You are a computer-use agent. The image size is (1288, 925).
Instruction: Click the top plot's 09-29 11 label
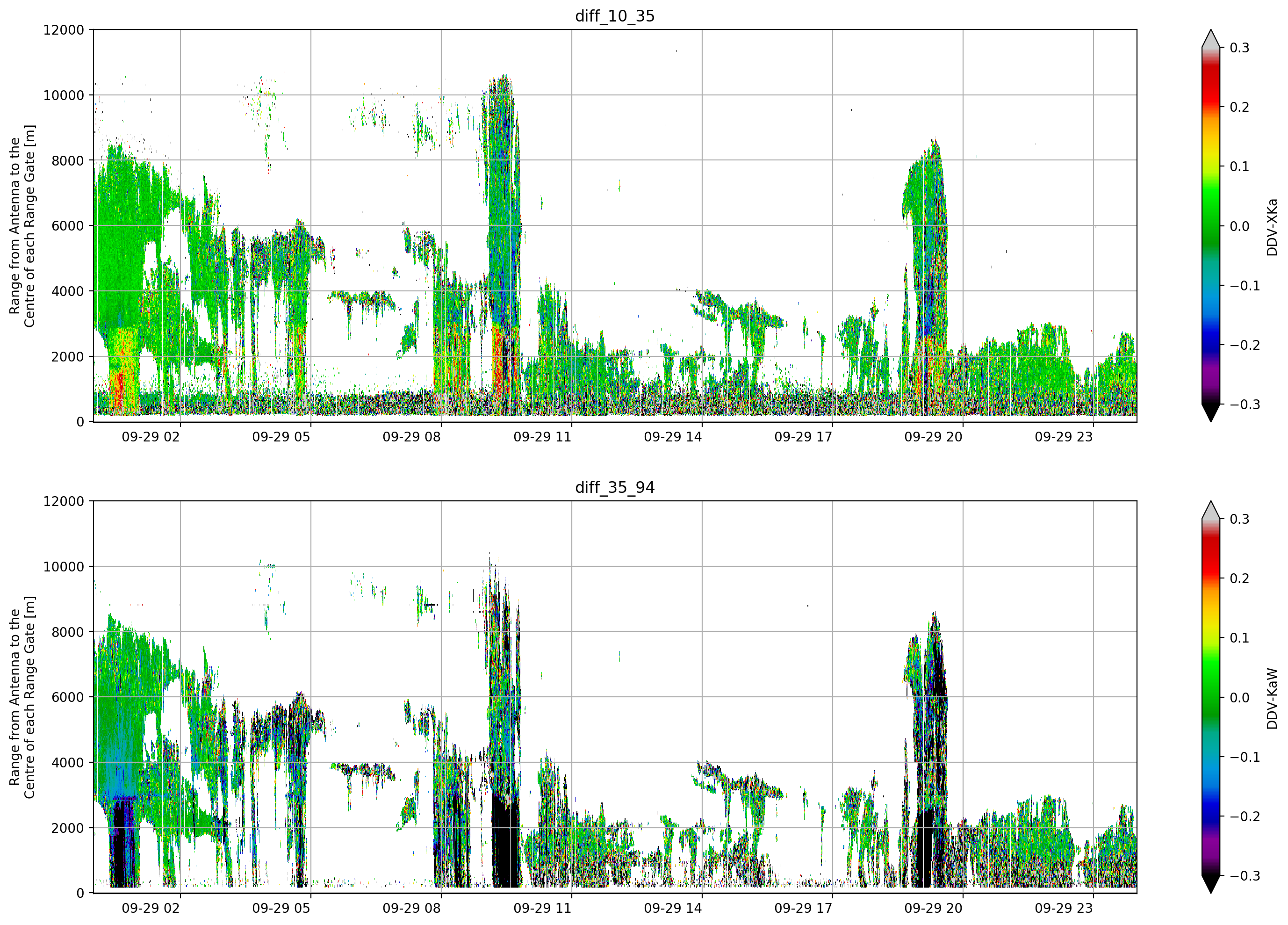click(542, 437)
